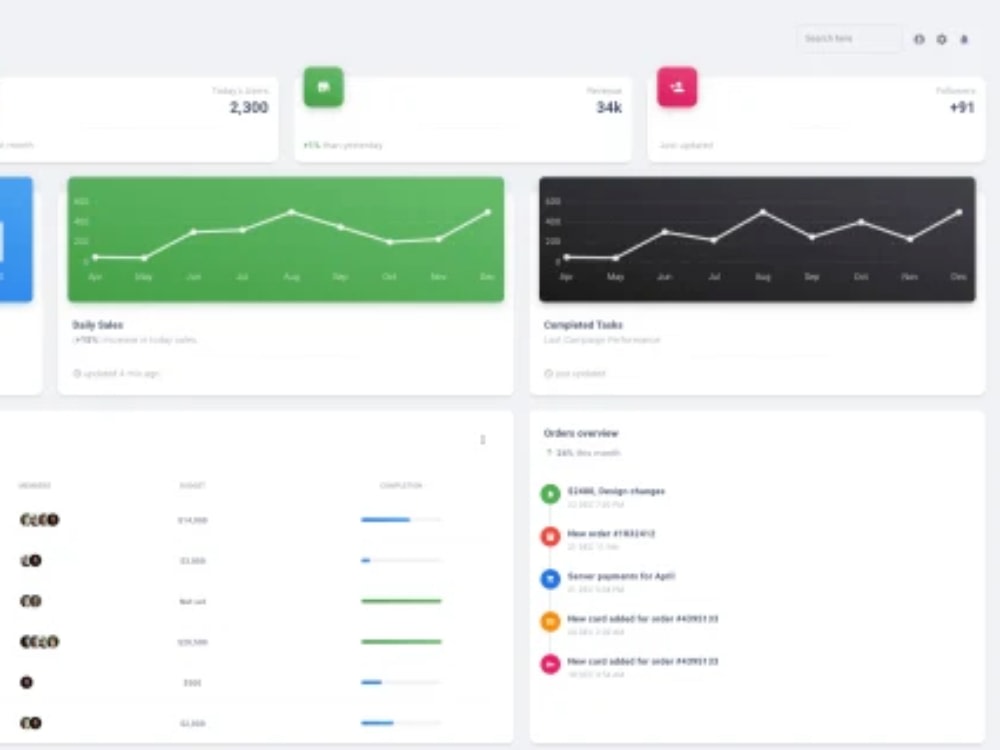Screen dimensions: 1000x750
Task: Click the Aug point on Completed Tasks chart
Action: pos(763,212)
